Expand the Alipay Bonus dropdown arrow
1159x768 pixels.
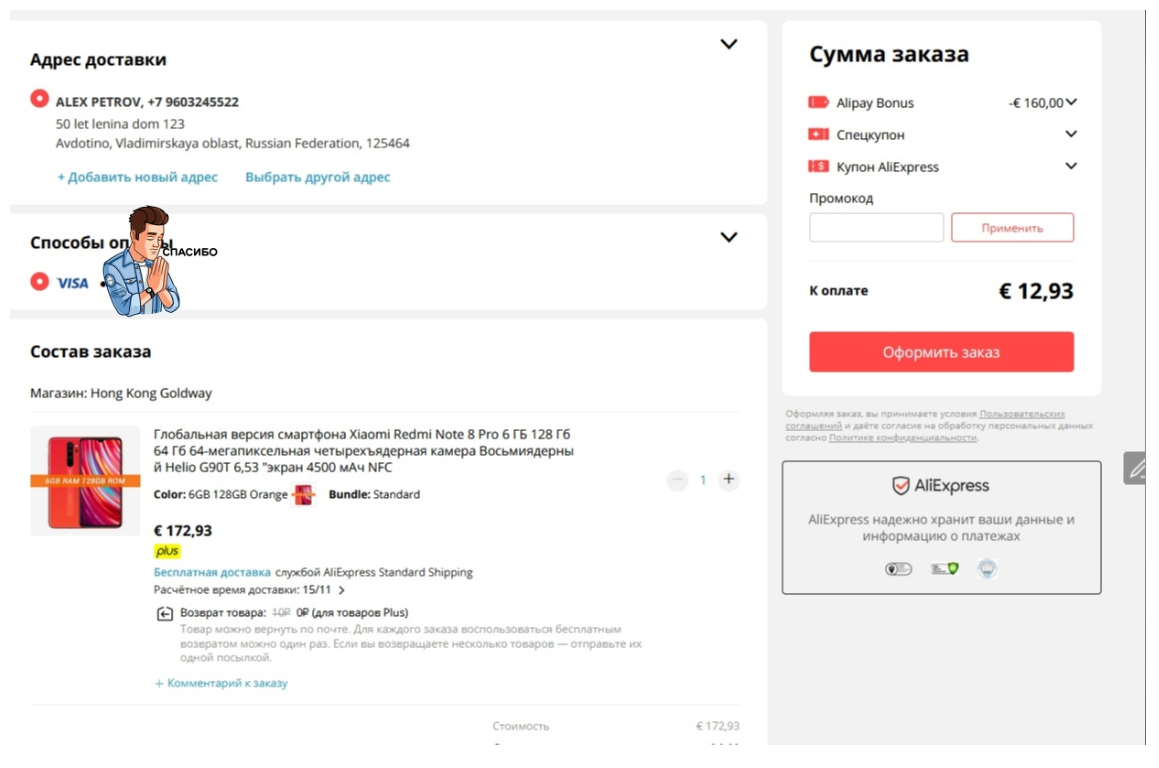point(1071,102)
